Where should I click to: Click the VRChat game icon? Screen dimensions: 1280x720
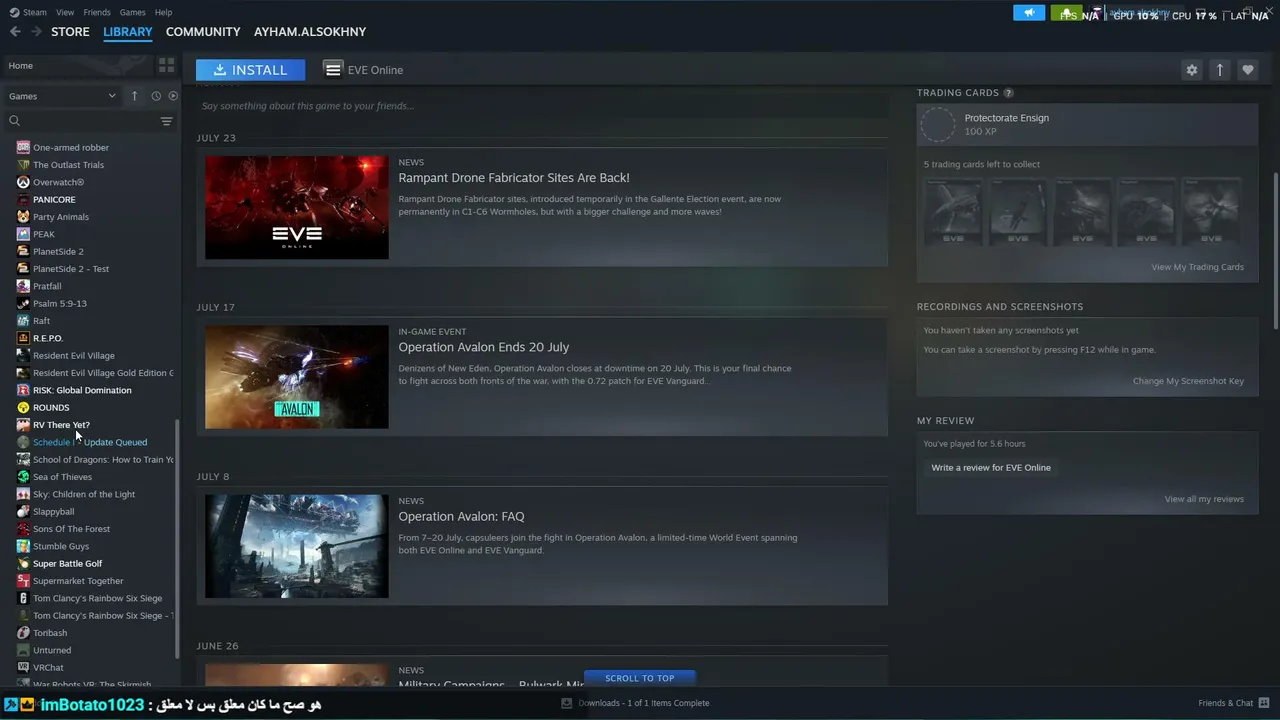click(23, 667)
